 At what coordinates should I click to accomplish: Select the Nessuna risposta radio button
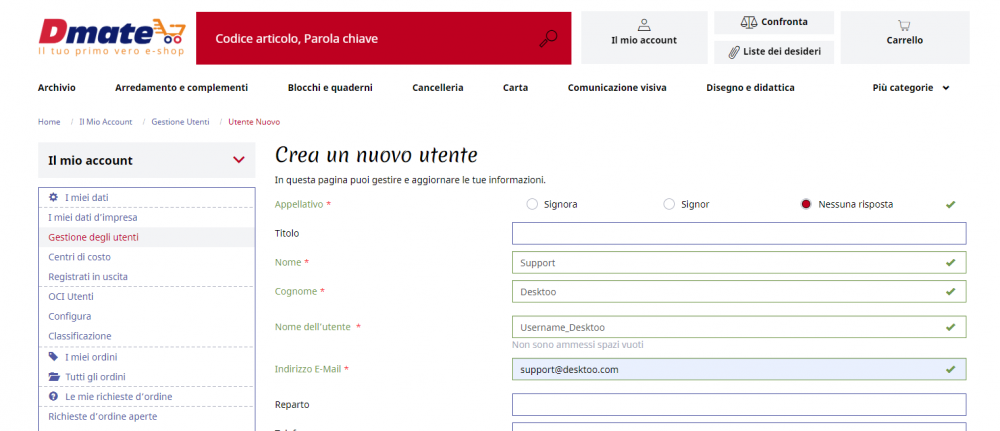pos(806,204)
